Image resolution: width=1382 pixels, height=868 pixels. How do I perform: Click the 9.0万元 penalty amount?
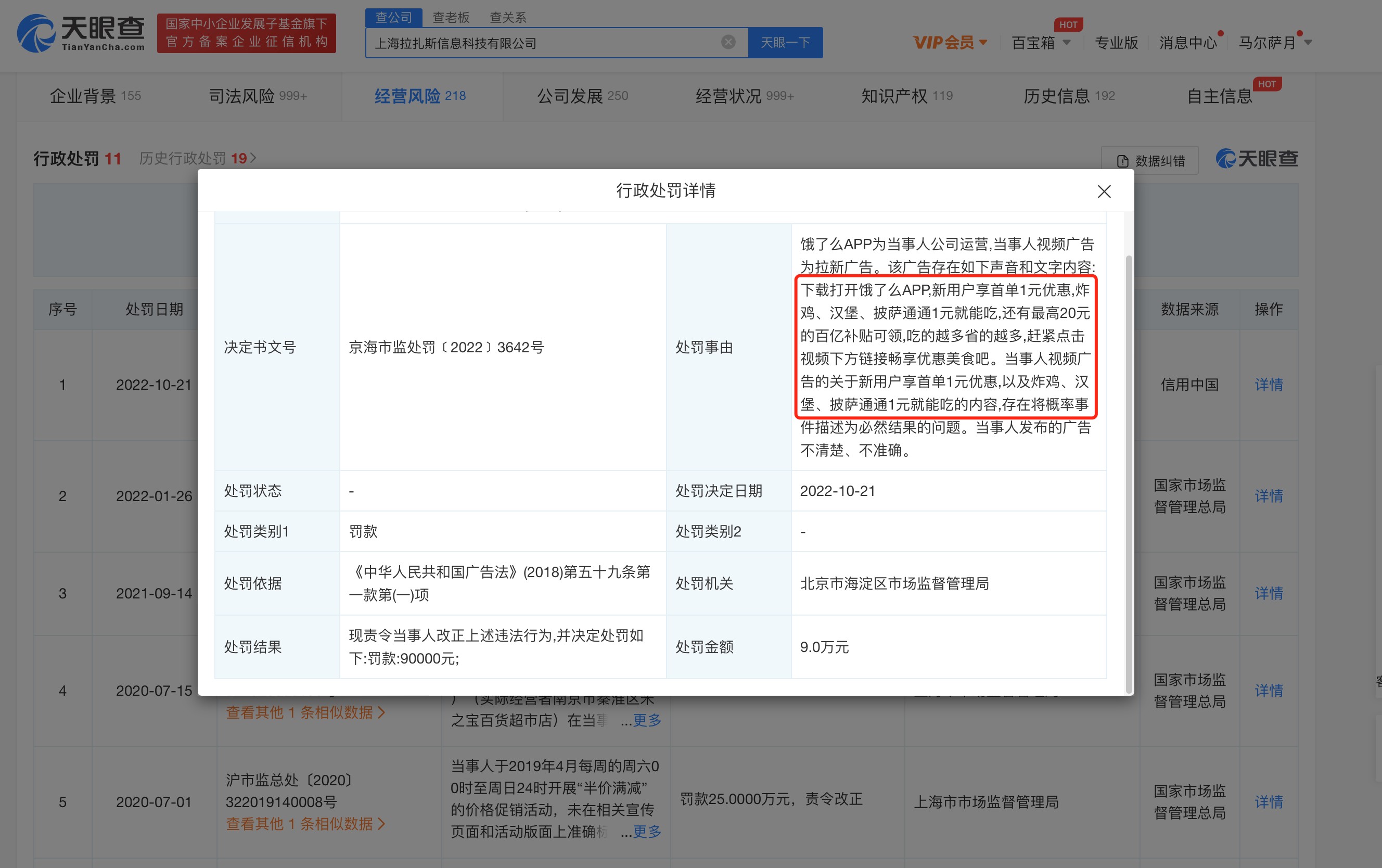coord(824,647)
